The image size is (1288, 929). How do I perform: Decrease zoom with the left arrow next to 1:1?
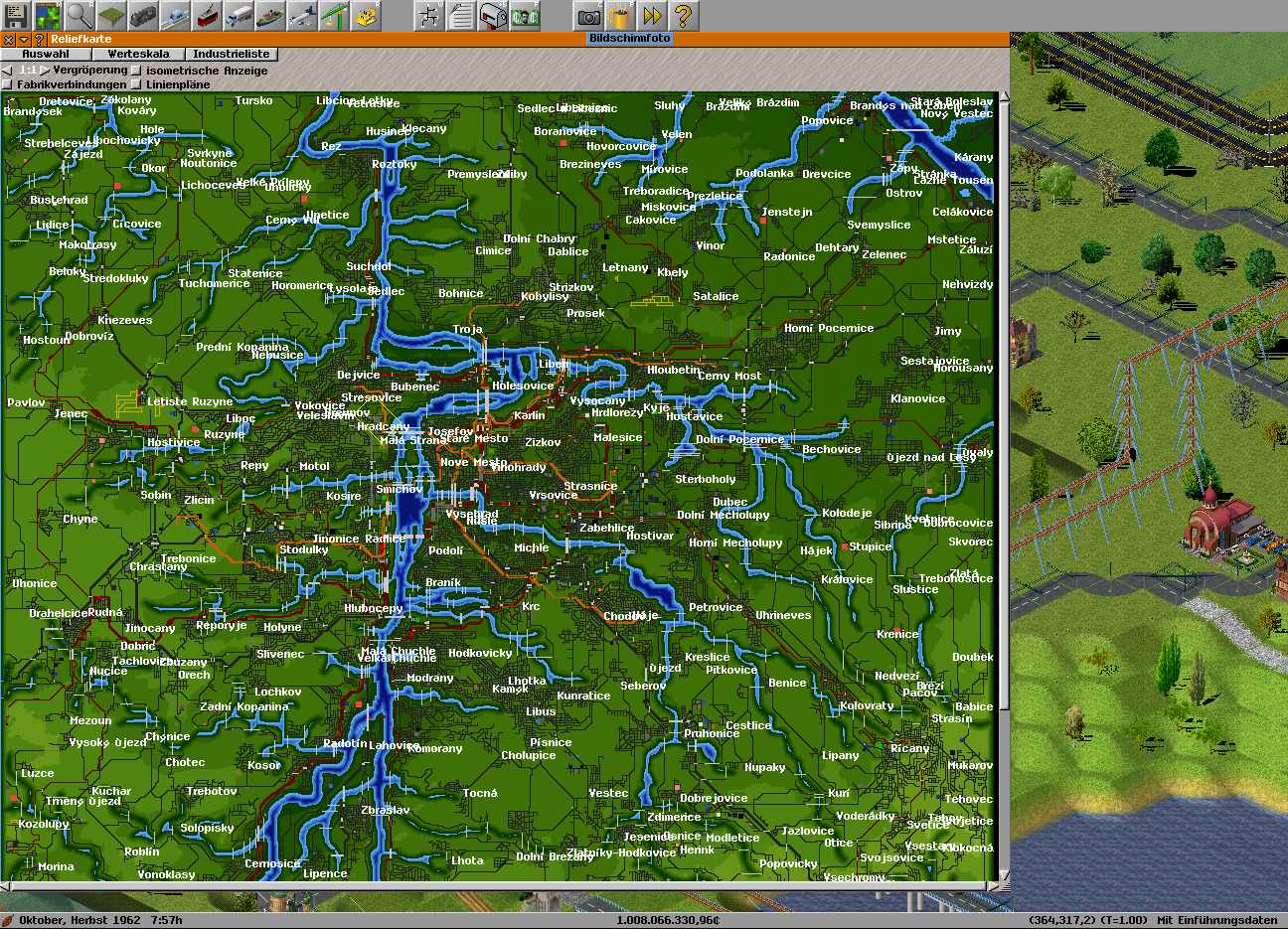coord(8,72)
